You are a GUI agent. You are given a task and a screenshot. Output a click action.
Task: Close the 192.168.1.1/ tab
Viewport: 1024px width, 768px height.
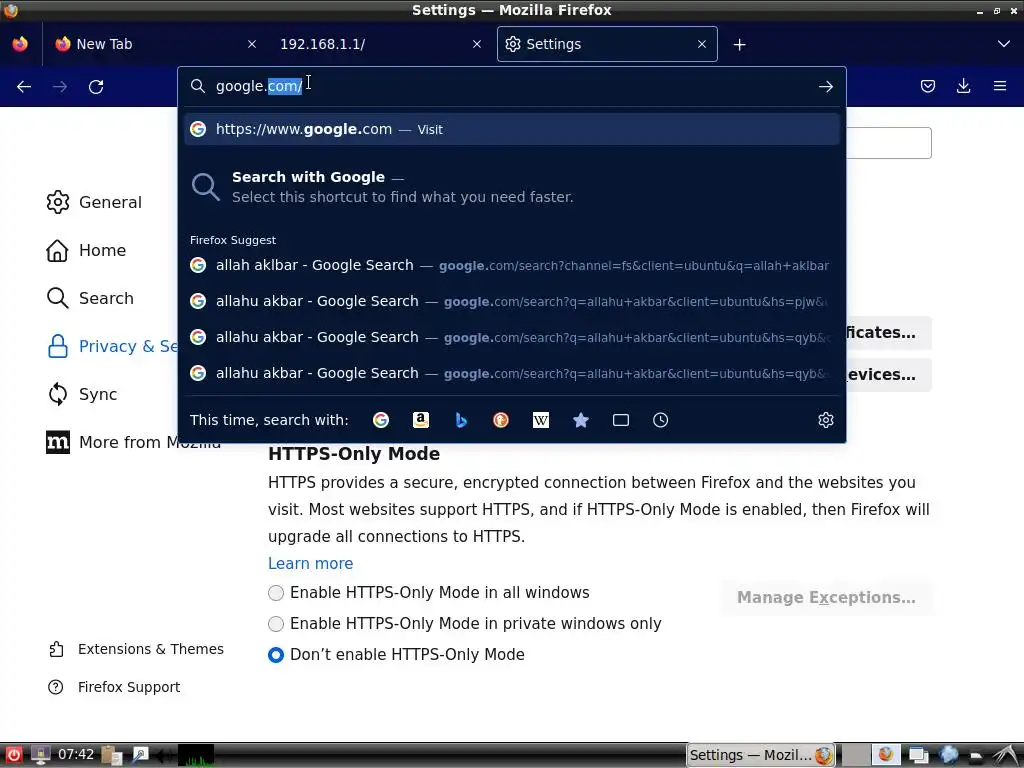coord(477,44)
